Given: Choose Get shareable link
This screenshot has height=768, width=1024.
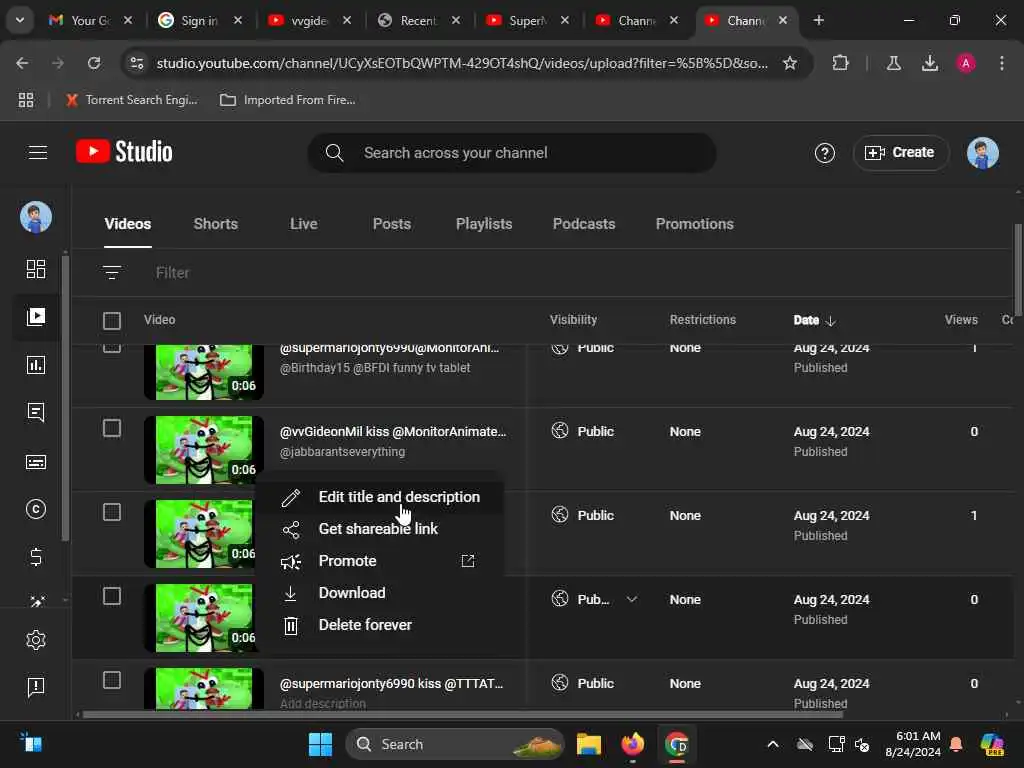Looking at the screenshot, I should pos(379,529).
